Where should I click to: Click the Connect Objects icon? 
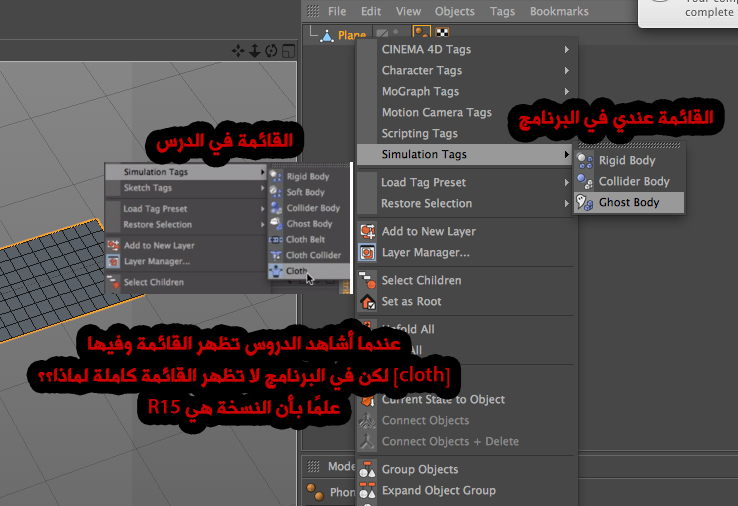coord(368,420)
